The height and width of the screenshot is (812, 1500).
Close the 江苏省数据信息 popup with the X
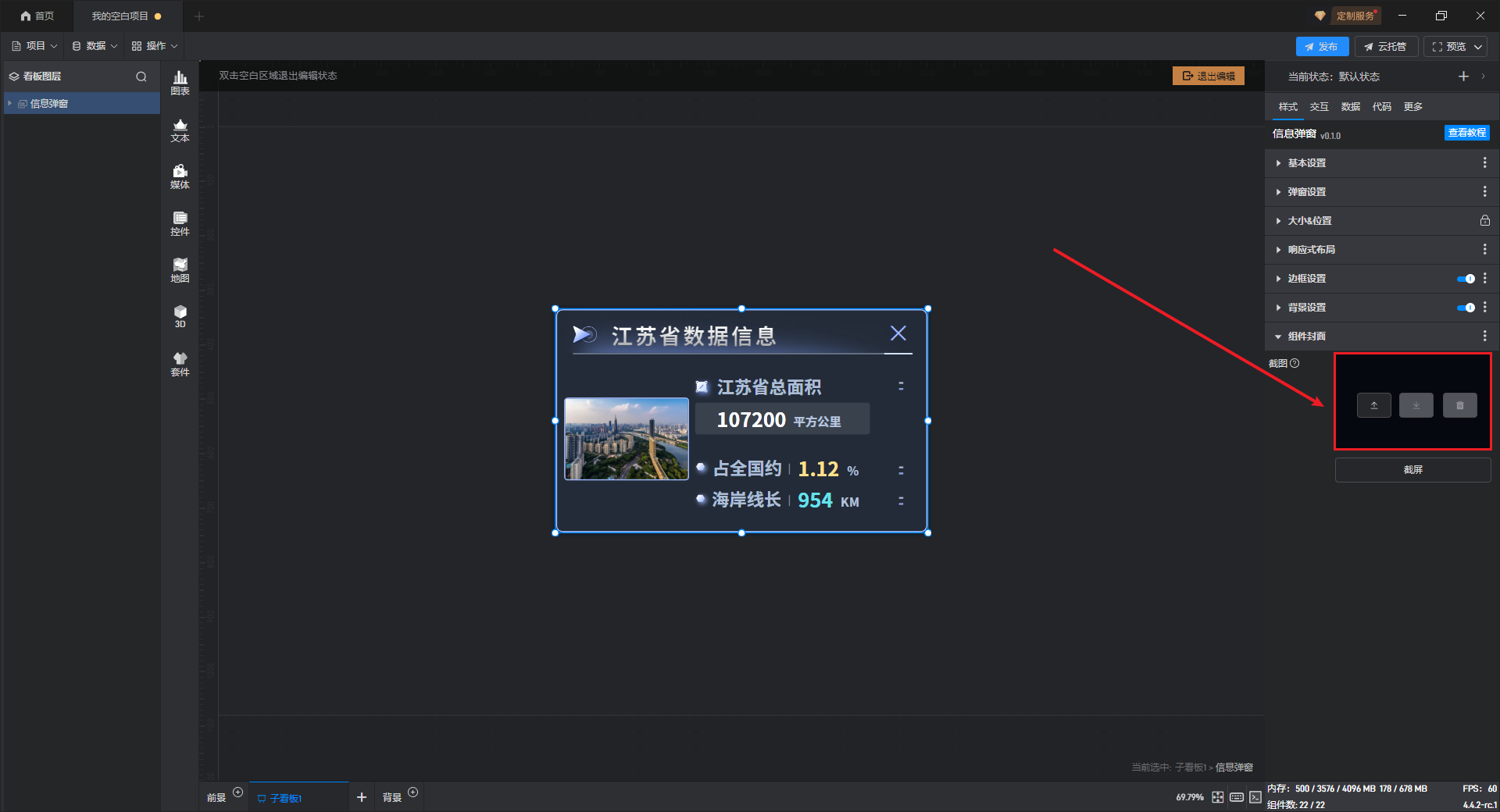pyautogui.click(x=898, y=333)
